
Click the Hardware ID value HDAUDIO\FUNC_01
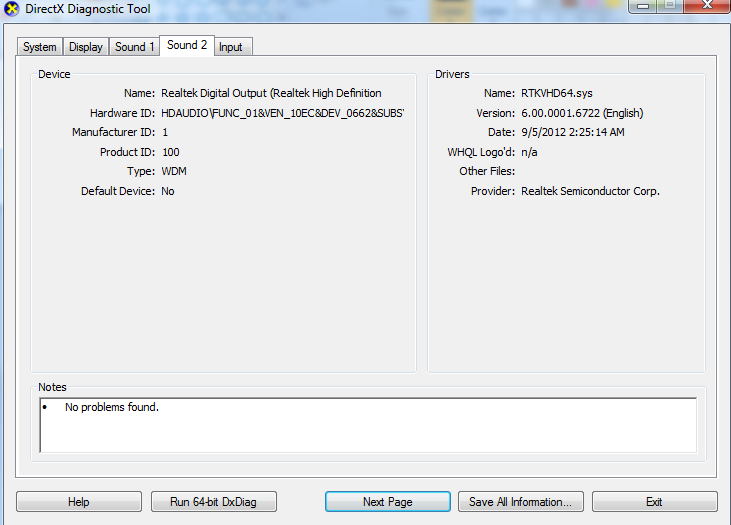click(283, 113)
